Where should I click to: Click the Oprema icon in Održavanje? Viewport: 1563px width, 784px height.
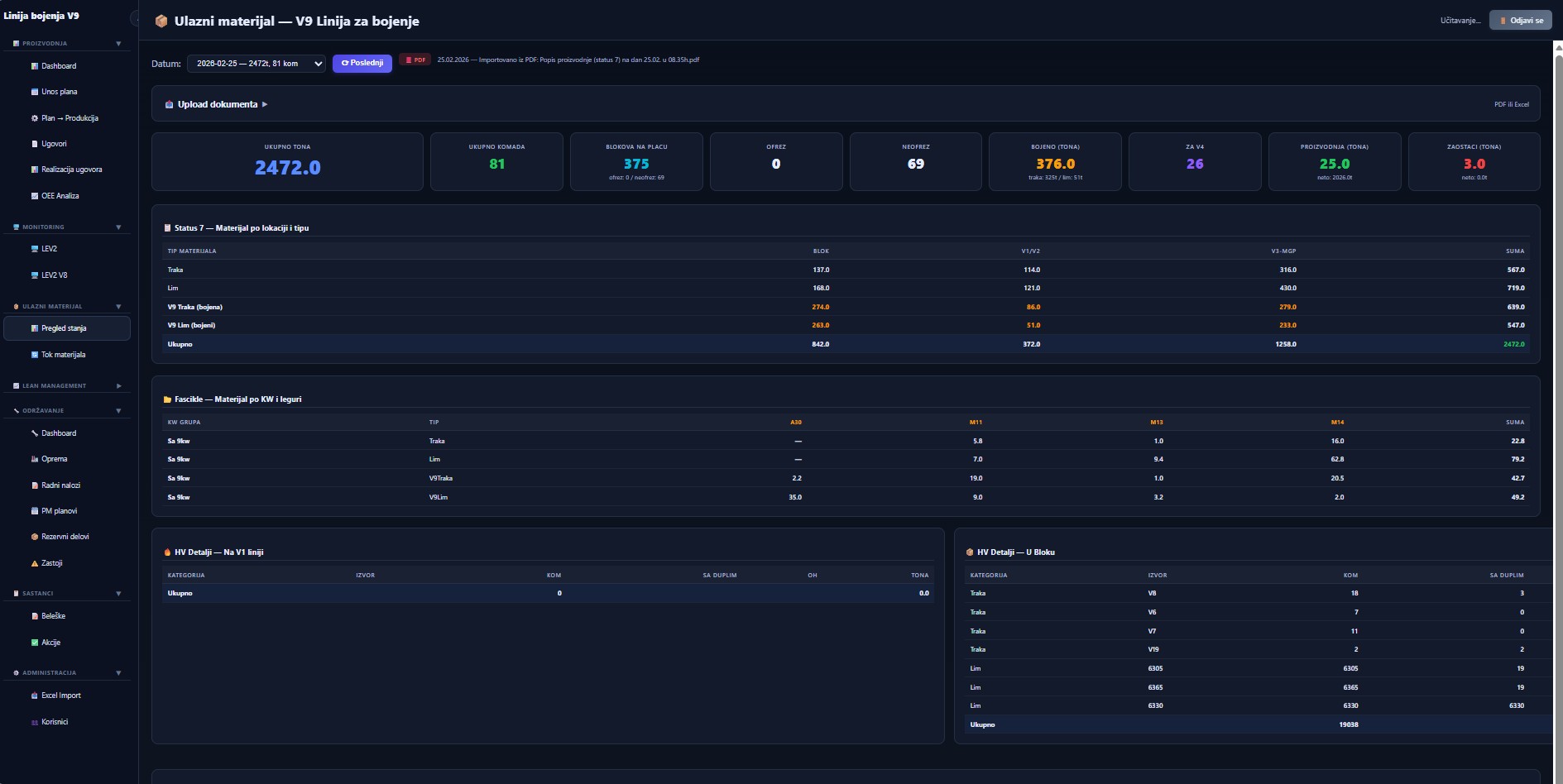pyautogui.click(x=35, y=459)
